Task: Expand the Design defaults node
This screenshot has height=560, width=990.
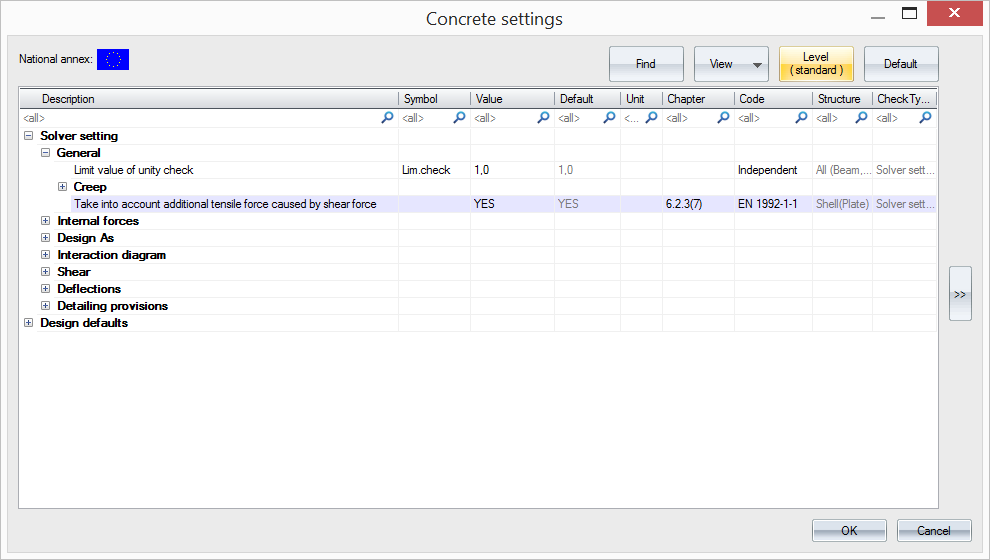Action: pyautogui.click(x=28, y=323)
